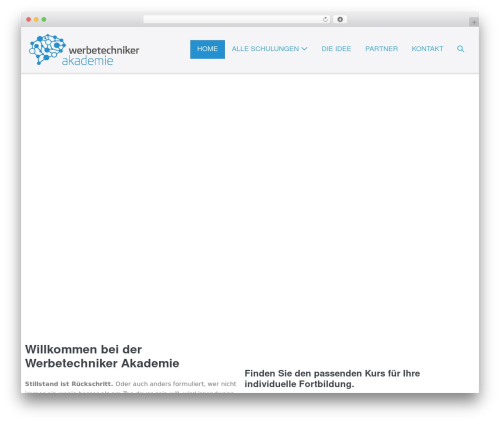Click the werbetechniker akademie brain logo

pos(84,50)
